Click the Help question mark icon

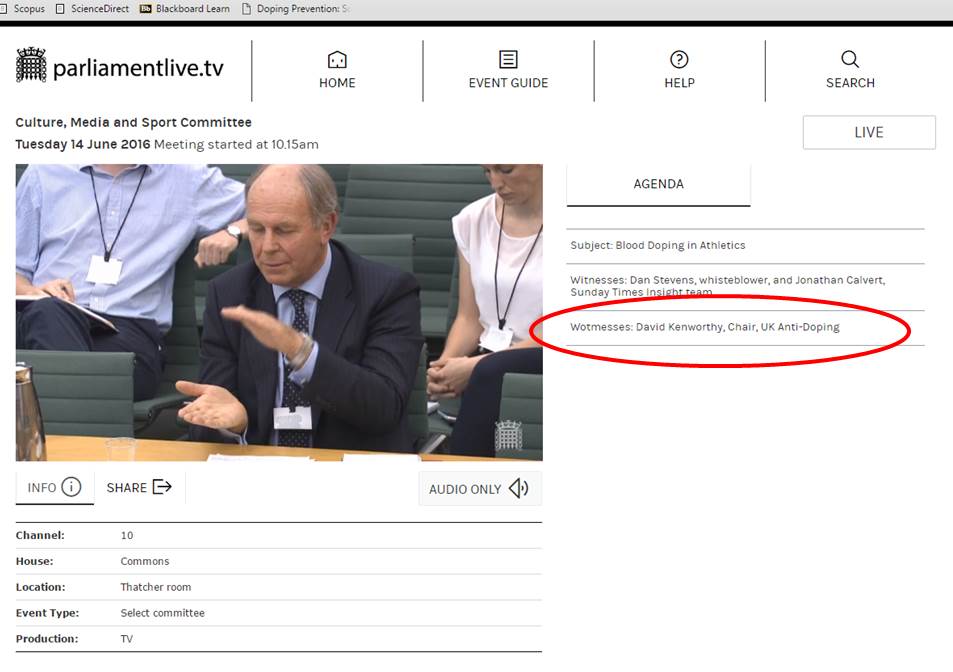point(679,60)
